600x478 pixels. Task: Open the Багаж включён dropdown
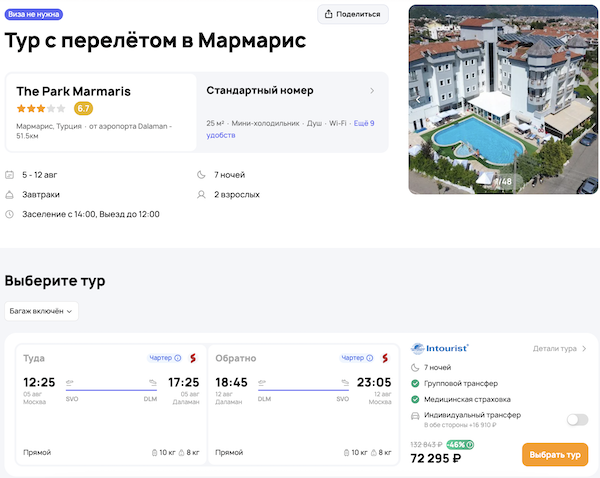41,311
